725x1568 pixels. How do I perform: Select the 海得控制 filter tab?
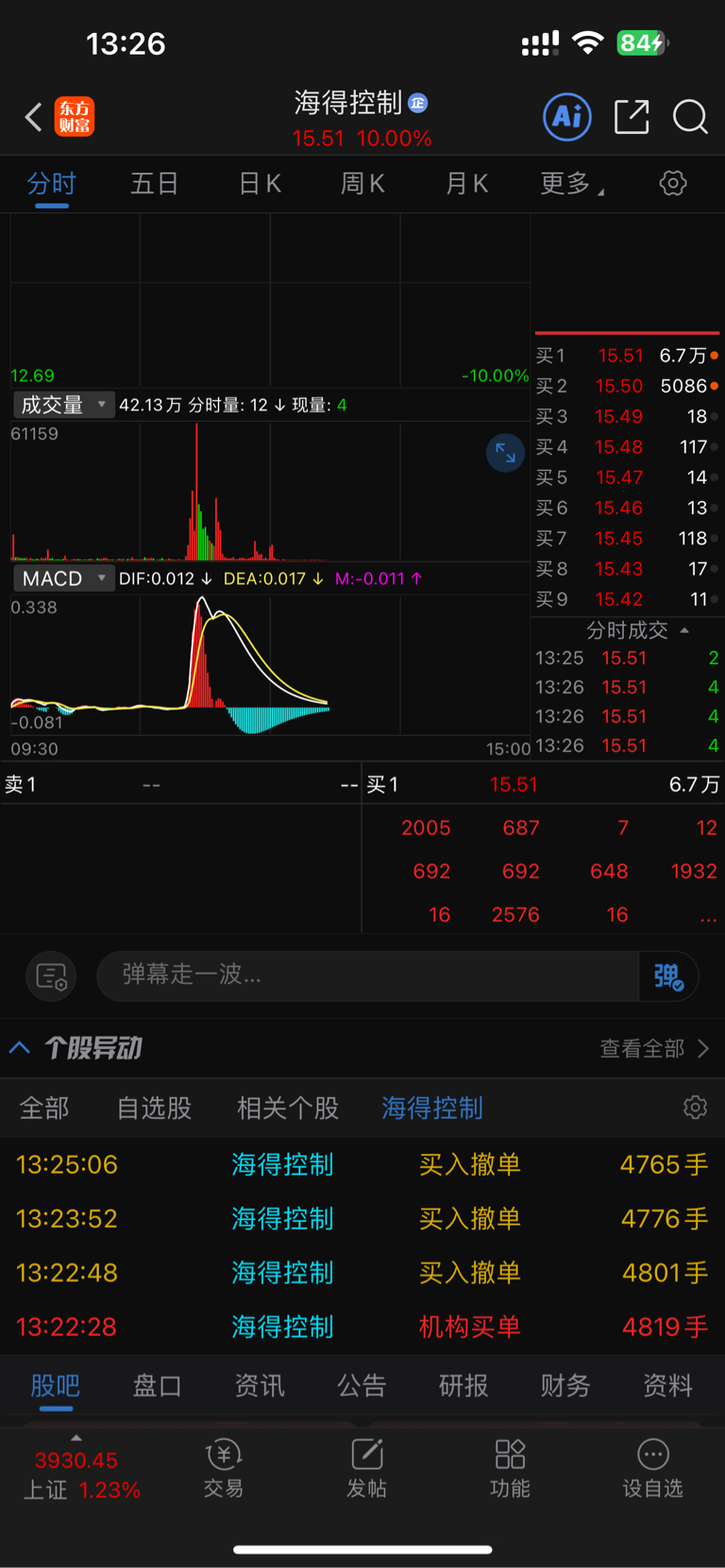point(432,1108)
